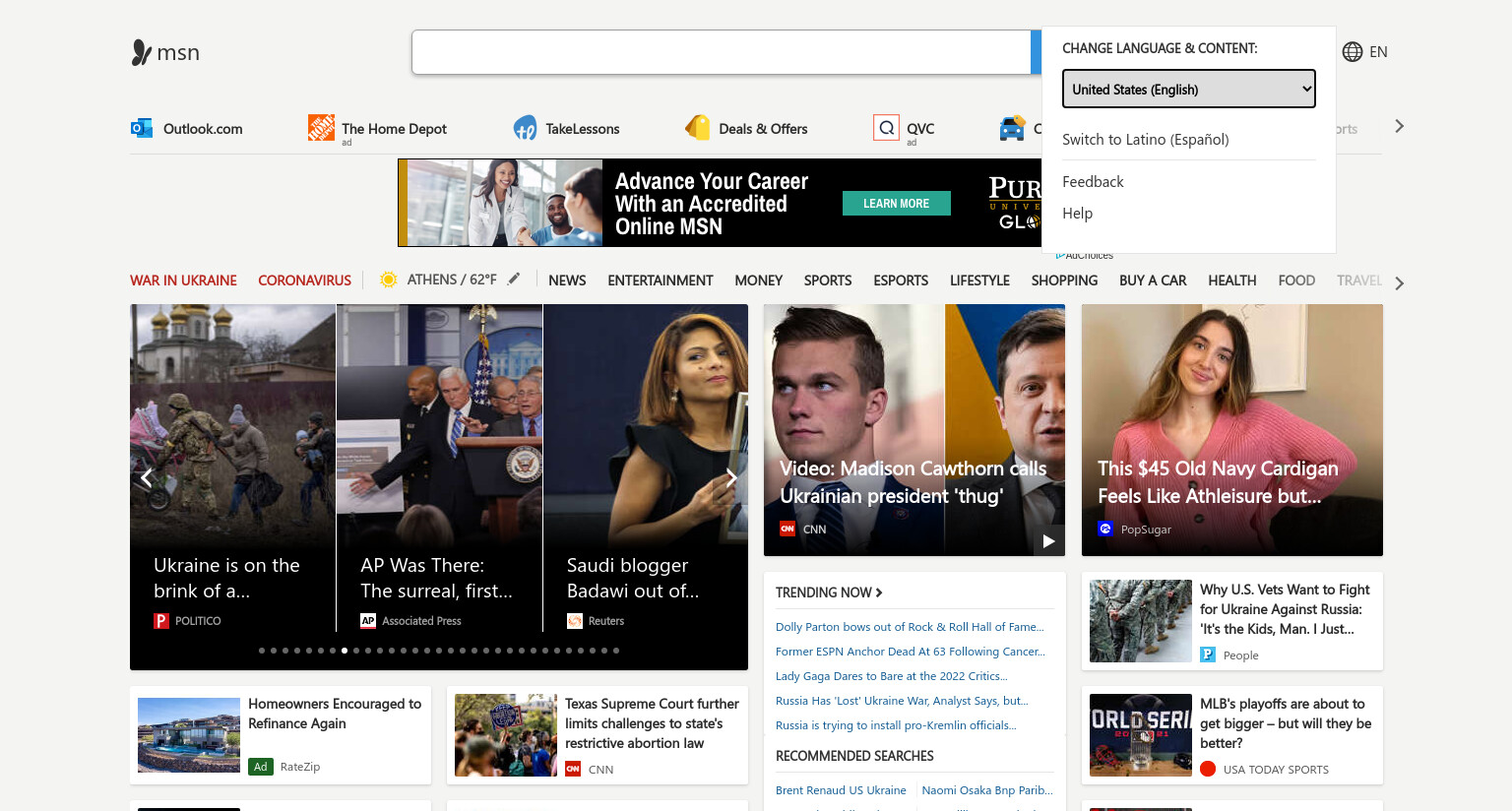
Task: Expand more news categories with right chevron
Action: (1399, 283)
